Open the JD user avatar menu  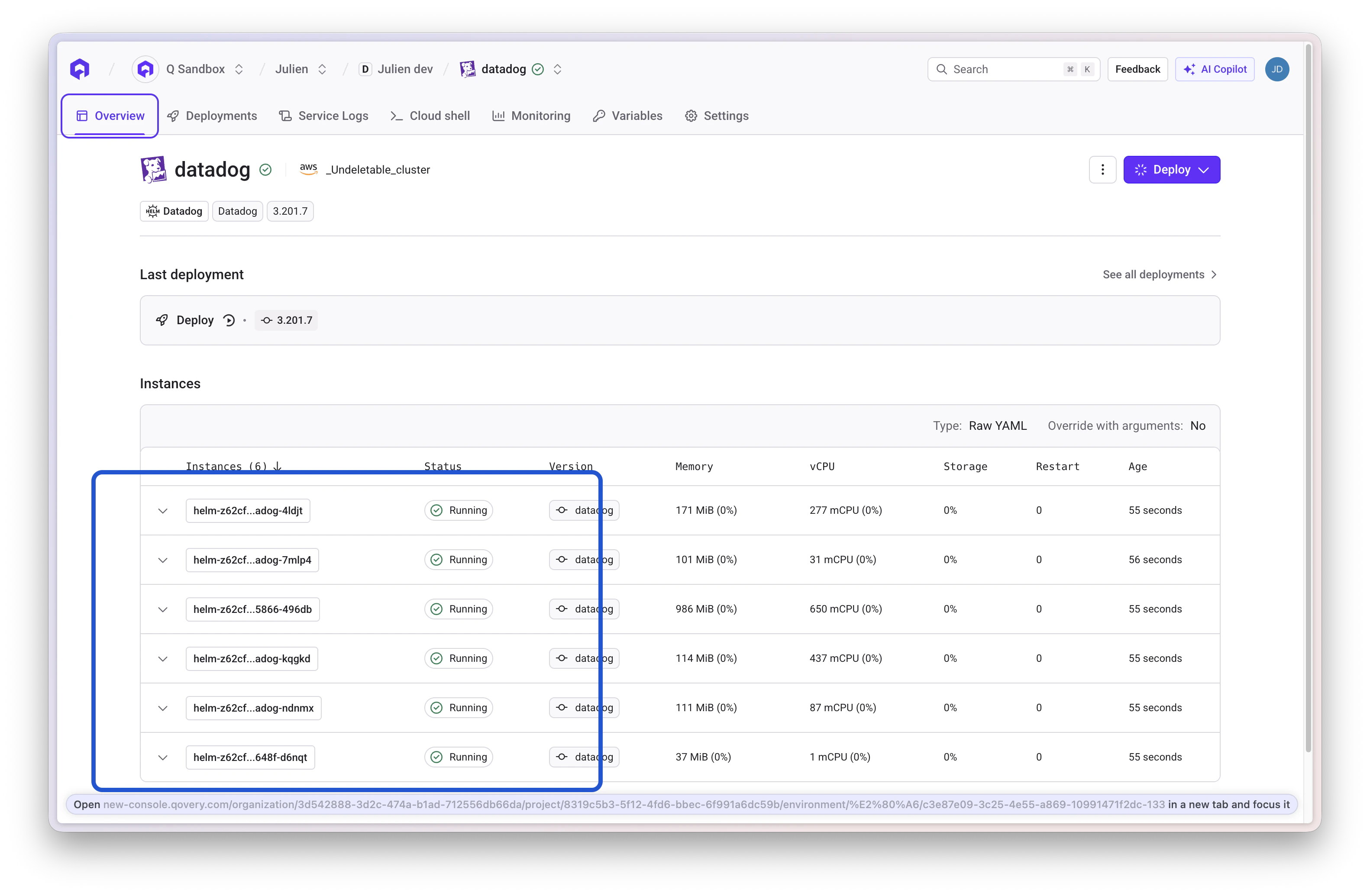coord(1277,69)
